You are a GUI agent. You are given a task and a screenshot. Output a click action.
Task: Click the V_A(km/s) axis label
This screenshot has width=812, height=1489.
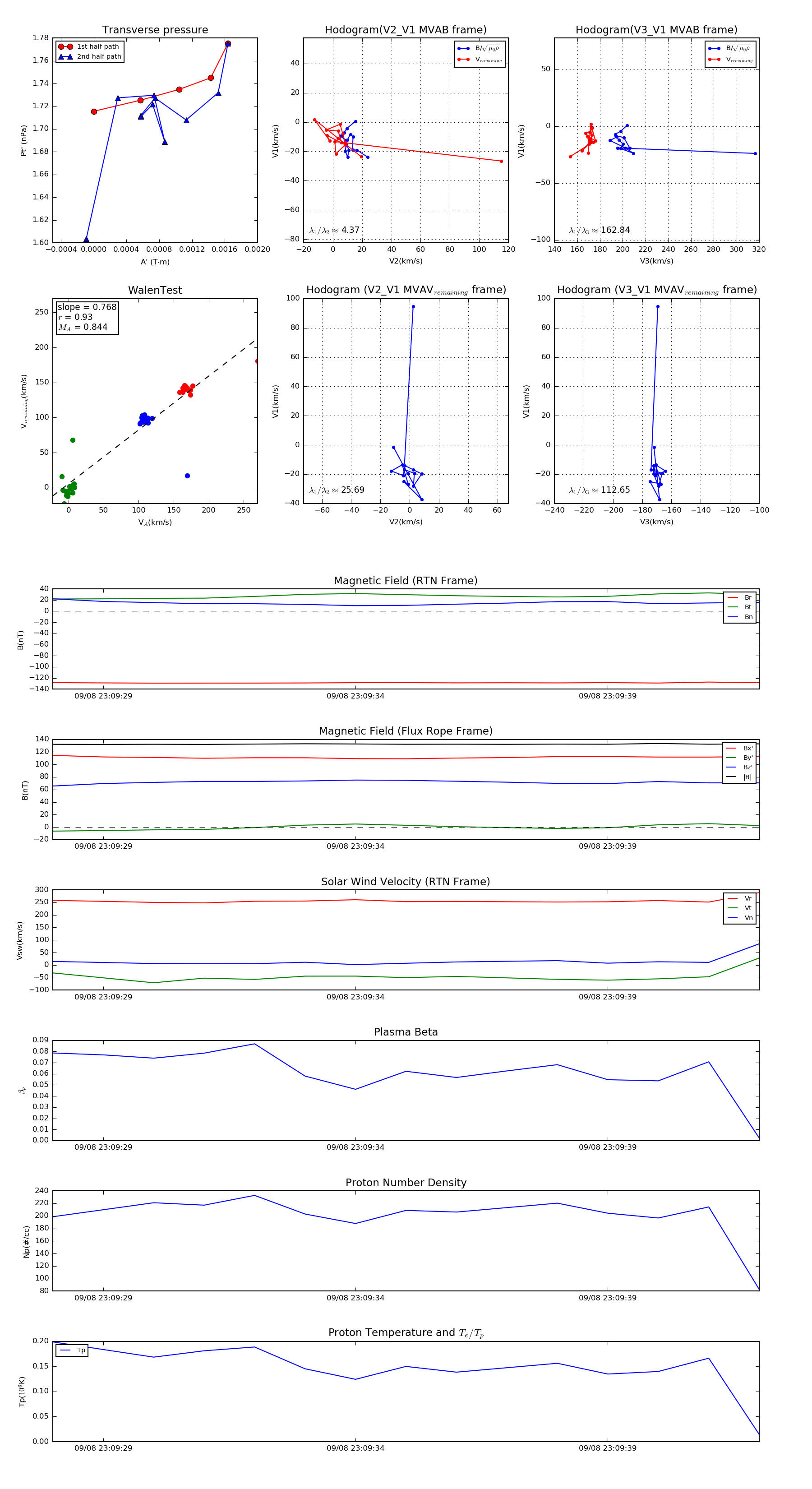(155, 523)
